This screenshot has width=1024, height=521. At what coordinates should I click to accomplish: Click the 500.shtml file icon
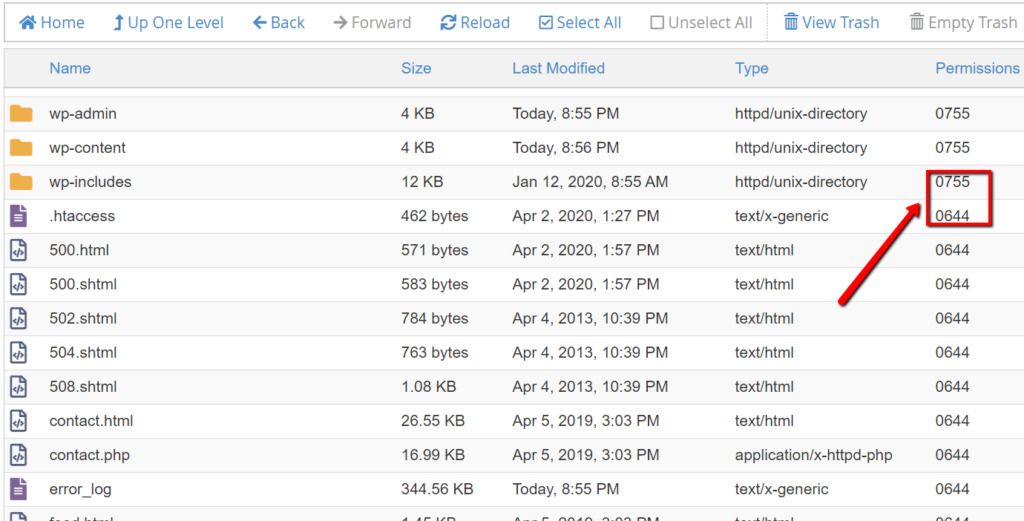18,284
